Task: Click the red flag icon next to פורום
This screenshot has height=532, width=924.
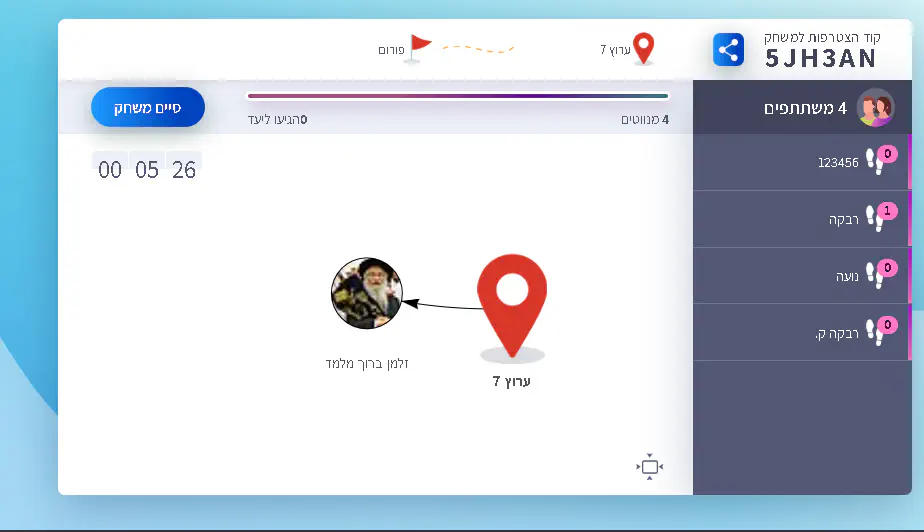Action: 419,47
